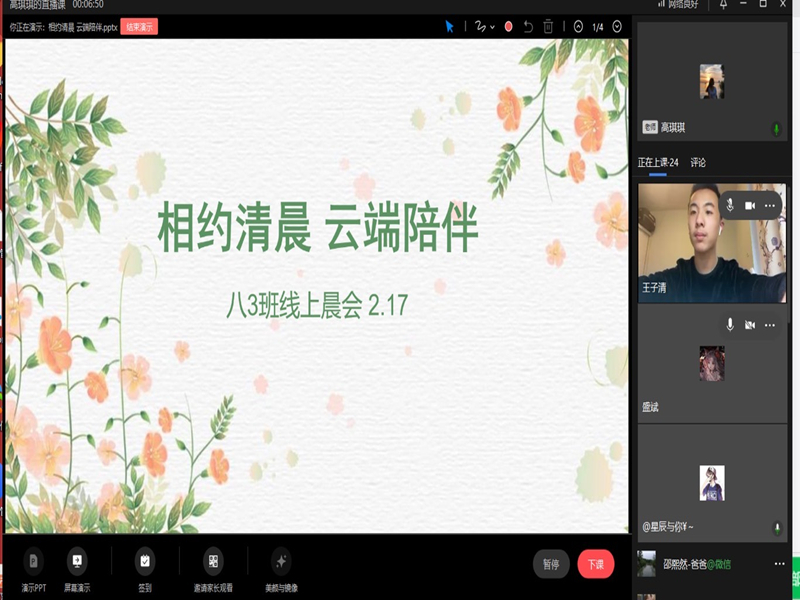Select the 正在上课·24 participants tab
The image size is (800, 600).
pyautogui.click(x=659, y=162)
